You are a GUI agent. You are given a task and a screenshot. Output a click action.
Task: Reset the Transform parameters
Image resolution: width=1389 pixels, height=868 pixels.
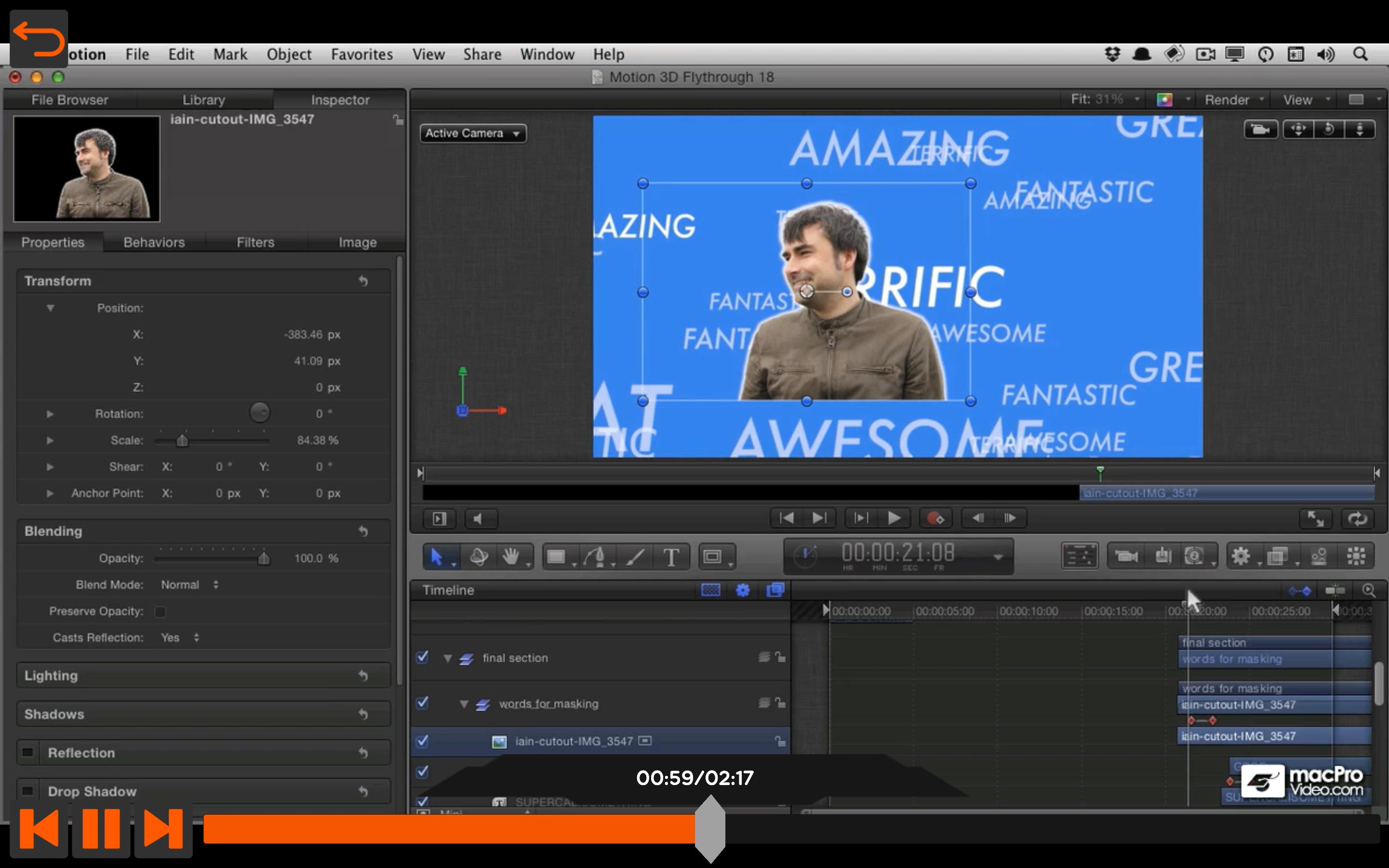coord(363,281)
